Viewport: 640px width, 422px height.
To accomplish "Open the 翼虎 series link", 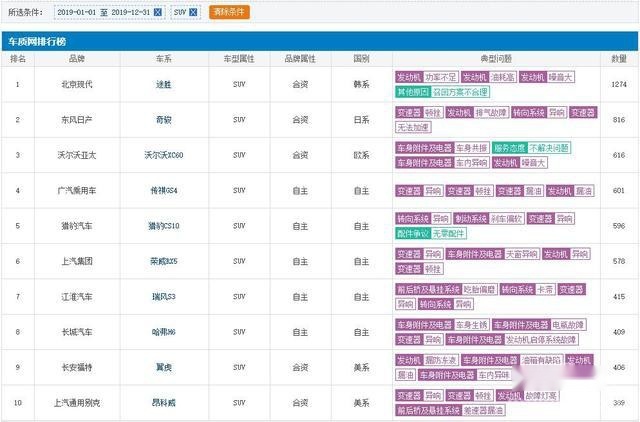I will tap(164, 367).
